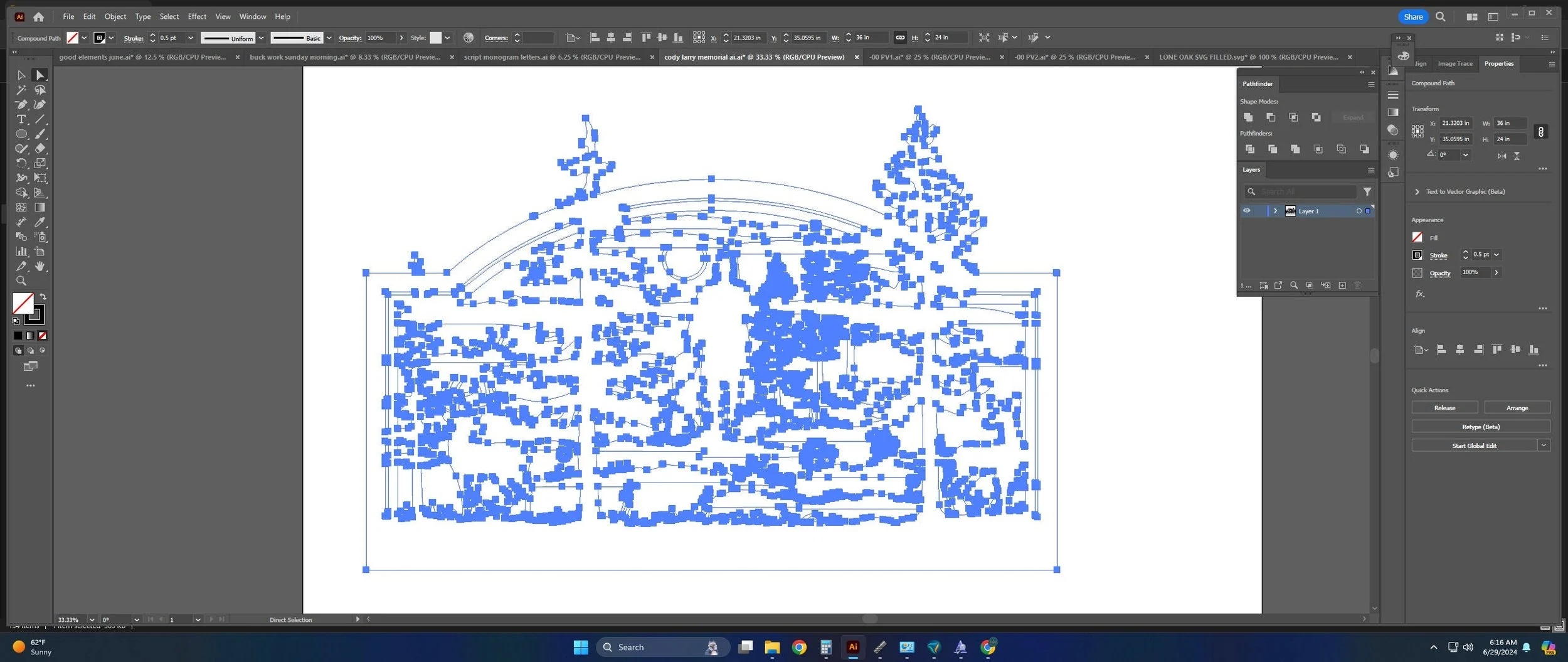This screenshot has width=1568, height=662.
Task: Click the Layers search field
Action: click(1301, 191)
